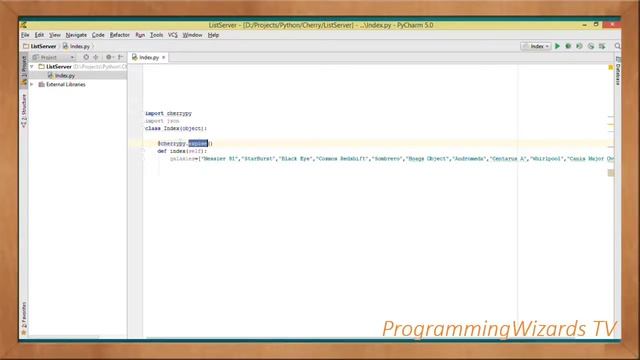The height and width of the screenshot is (360, 640).
Task: Open the File menu
Action: pyautogui.click(x=25, y=35)
